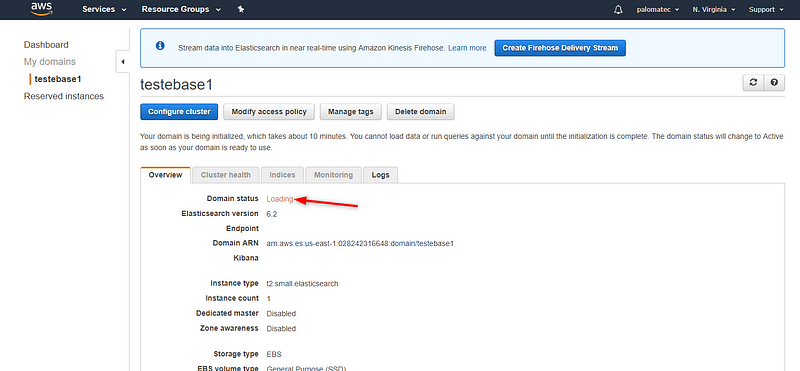The height and width of the screenshot is (371, 800).
Task: Open the Services menu
Action: [x=104, y=9]
